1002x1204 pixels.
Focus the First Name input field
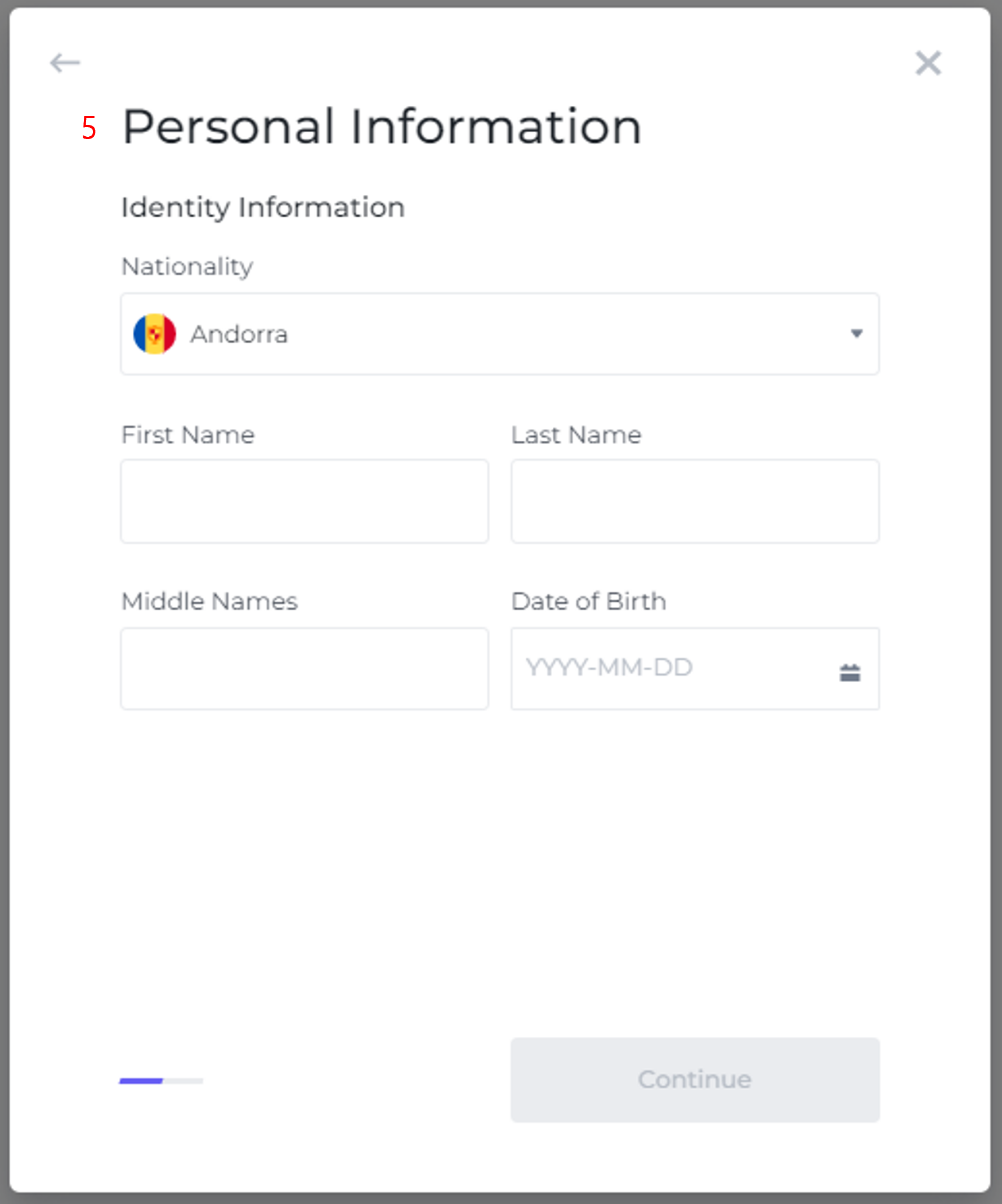(x=305, y=501)
